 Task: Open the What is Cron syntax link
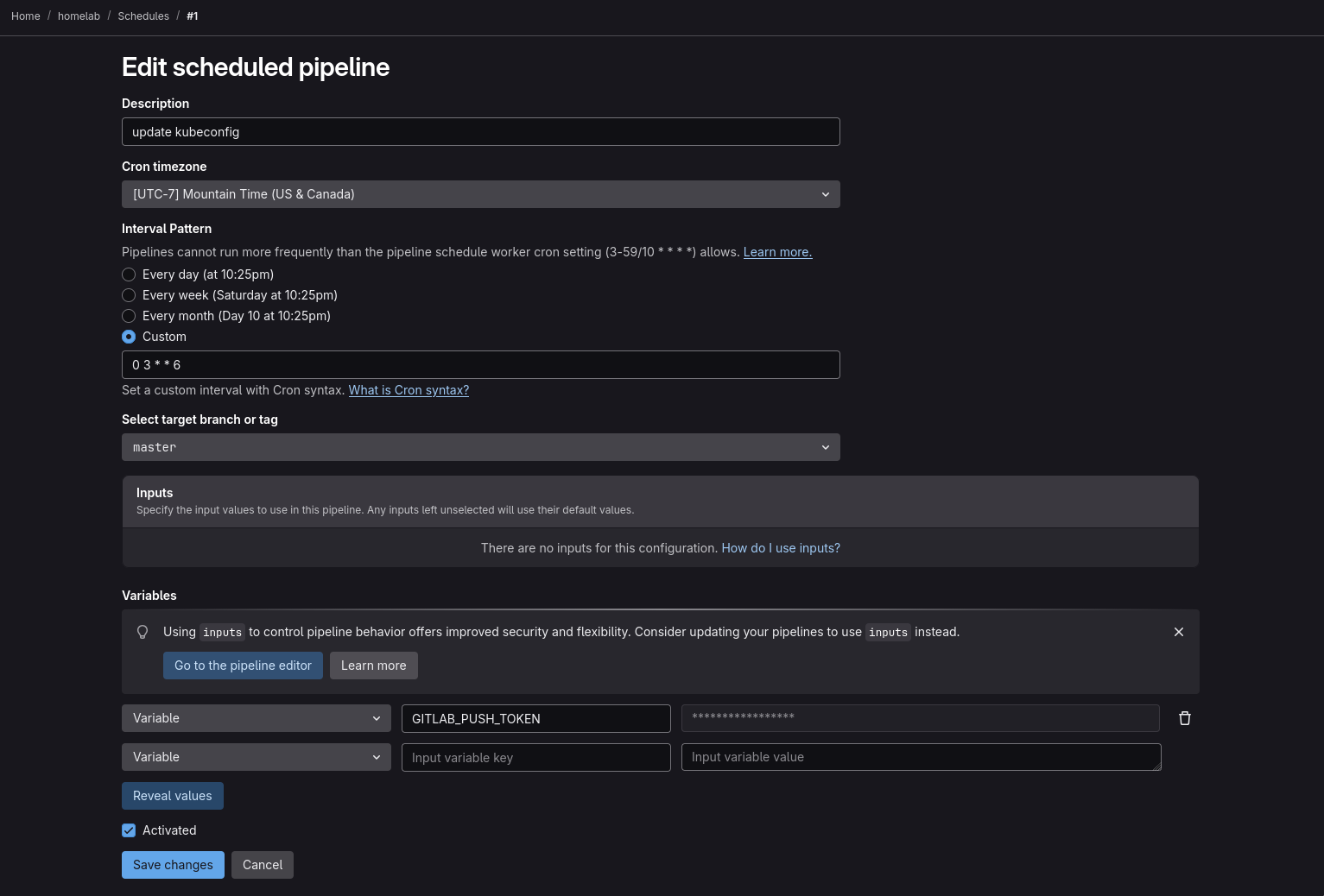(x=408, y=390)
